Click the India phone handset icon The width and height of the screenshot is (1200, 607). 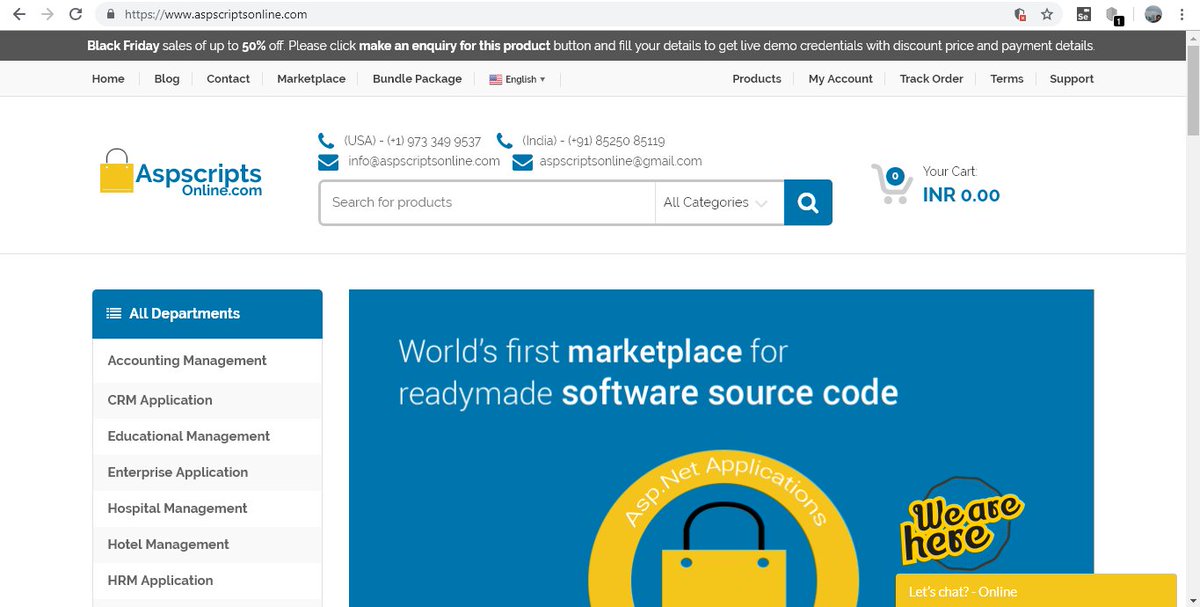pyautogui.click(x=505, y=141)
